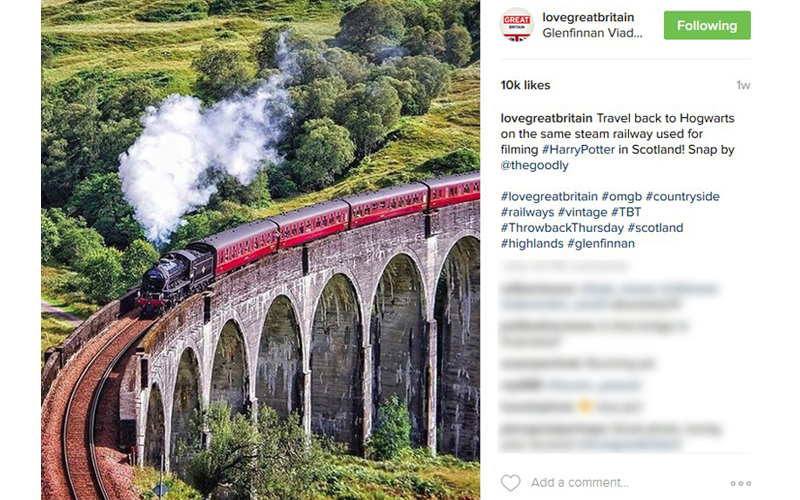Visit the @thegoodly profile mention
The image size is (800, 500).
[534, 165]
